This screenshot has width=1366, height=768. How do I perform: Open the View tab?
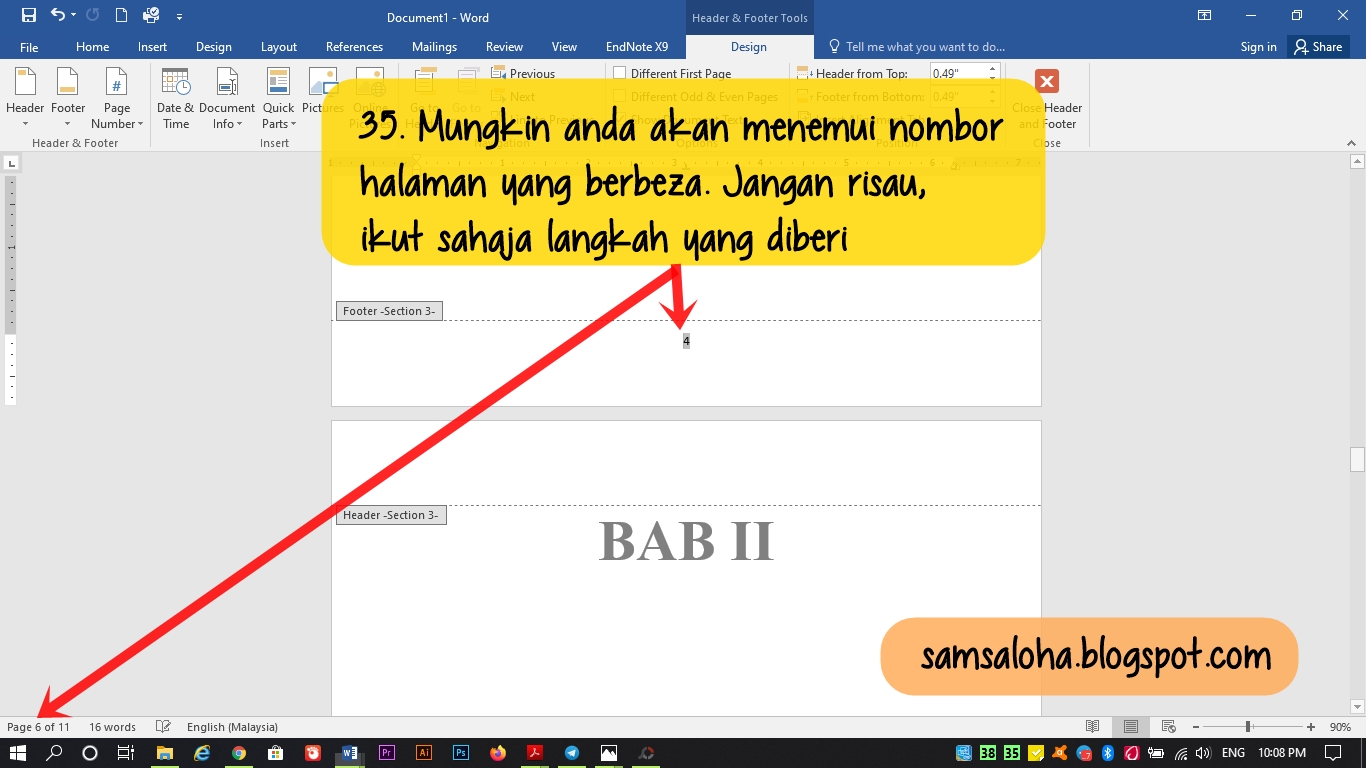click(564, 47)
